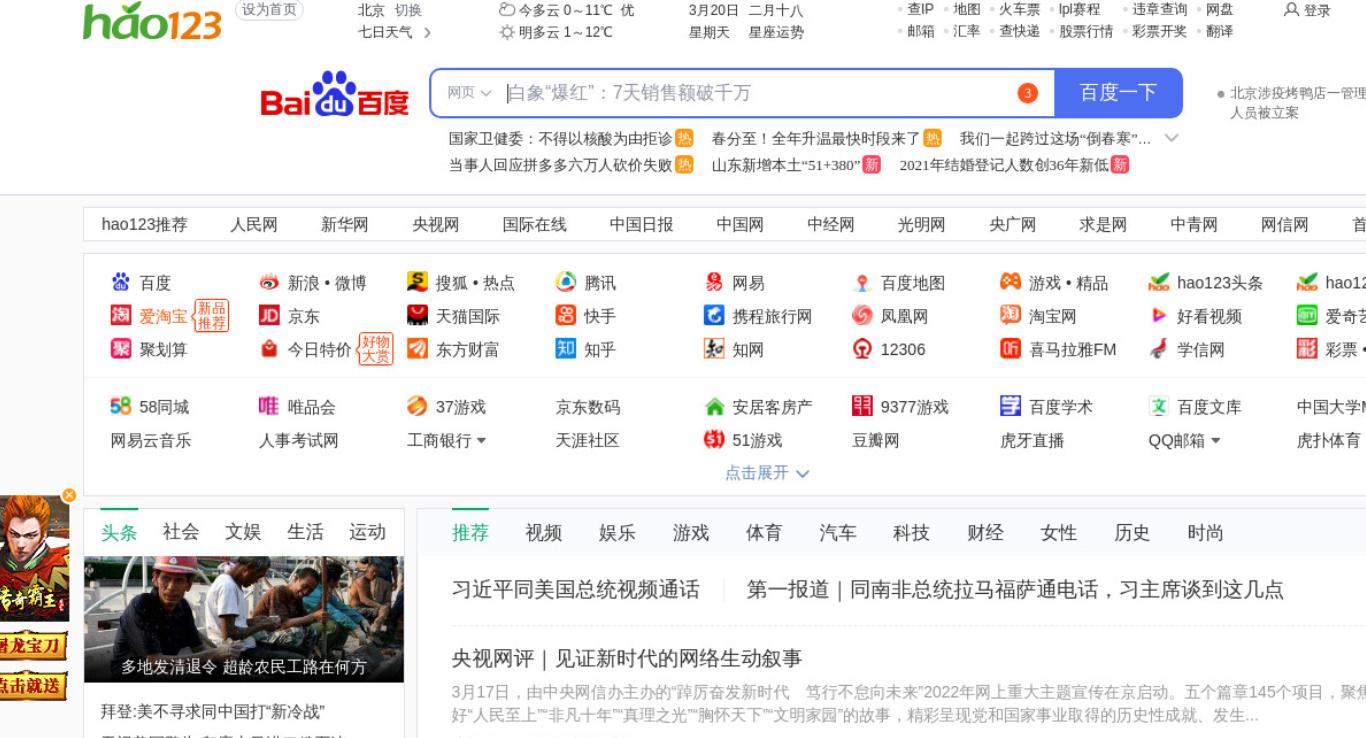Select the 头条 news tab

119,532
